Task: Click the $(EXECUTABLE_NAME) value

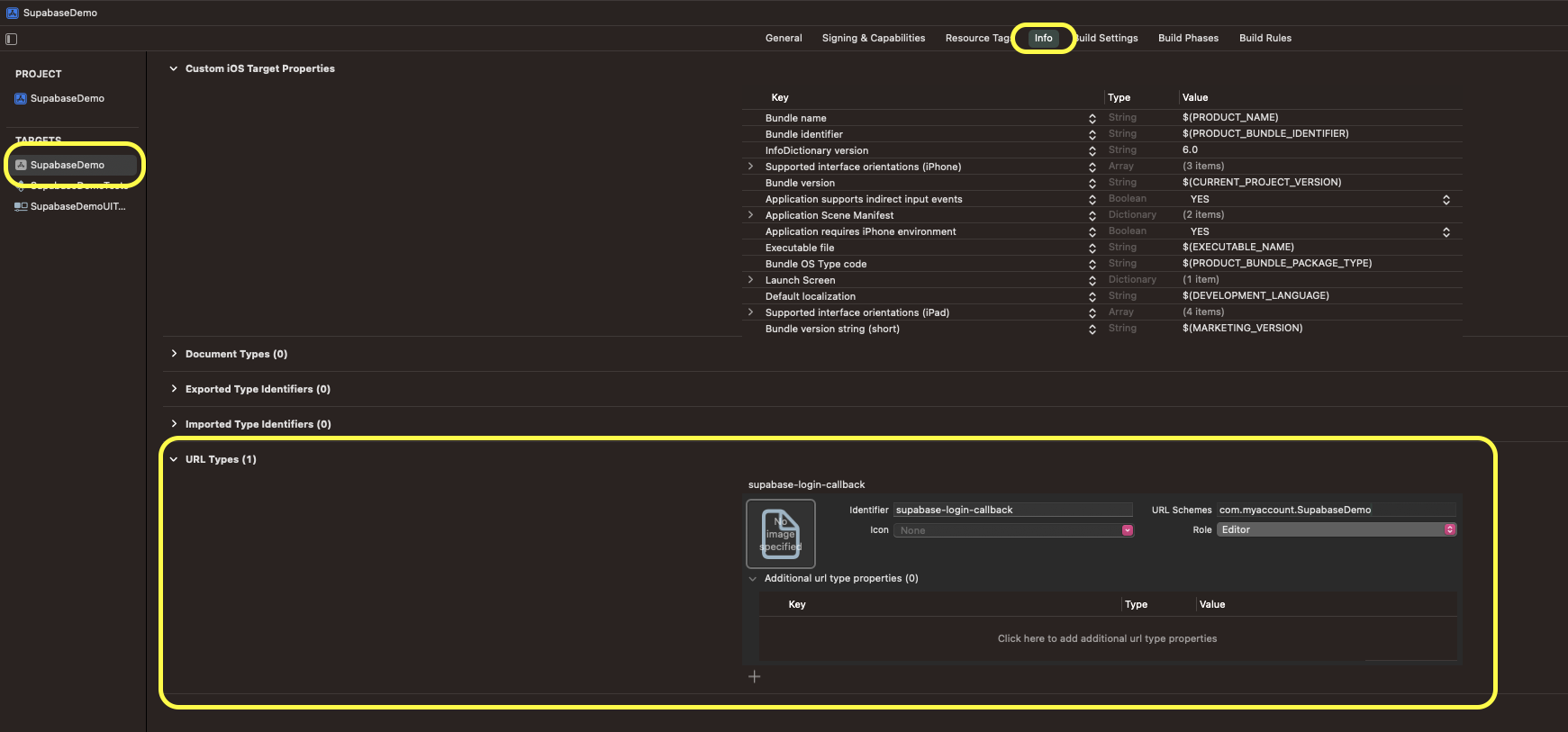Action: click(1237, 247)
